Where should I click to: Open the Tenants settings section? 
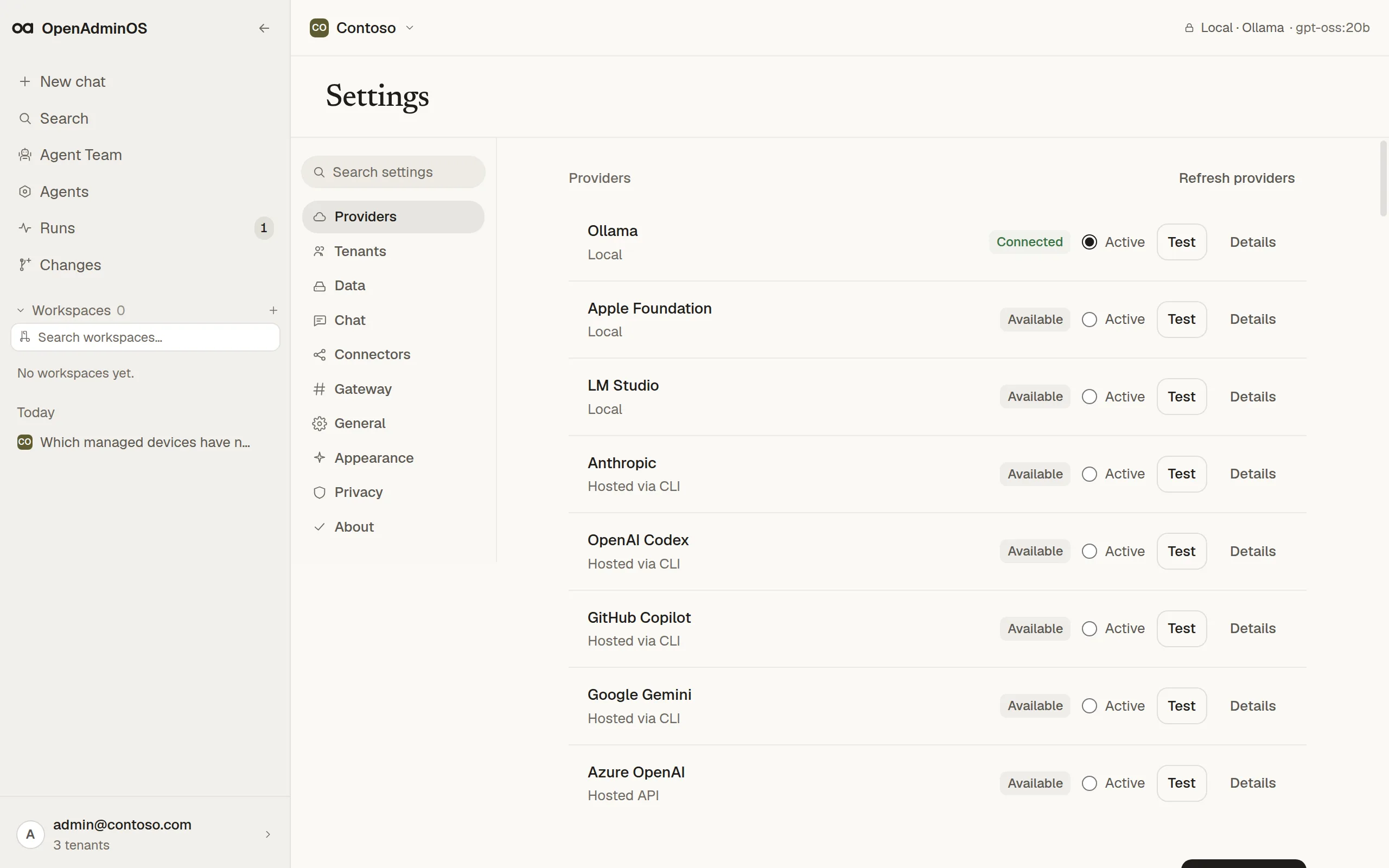pos(393,251)
